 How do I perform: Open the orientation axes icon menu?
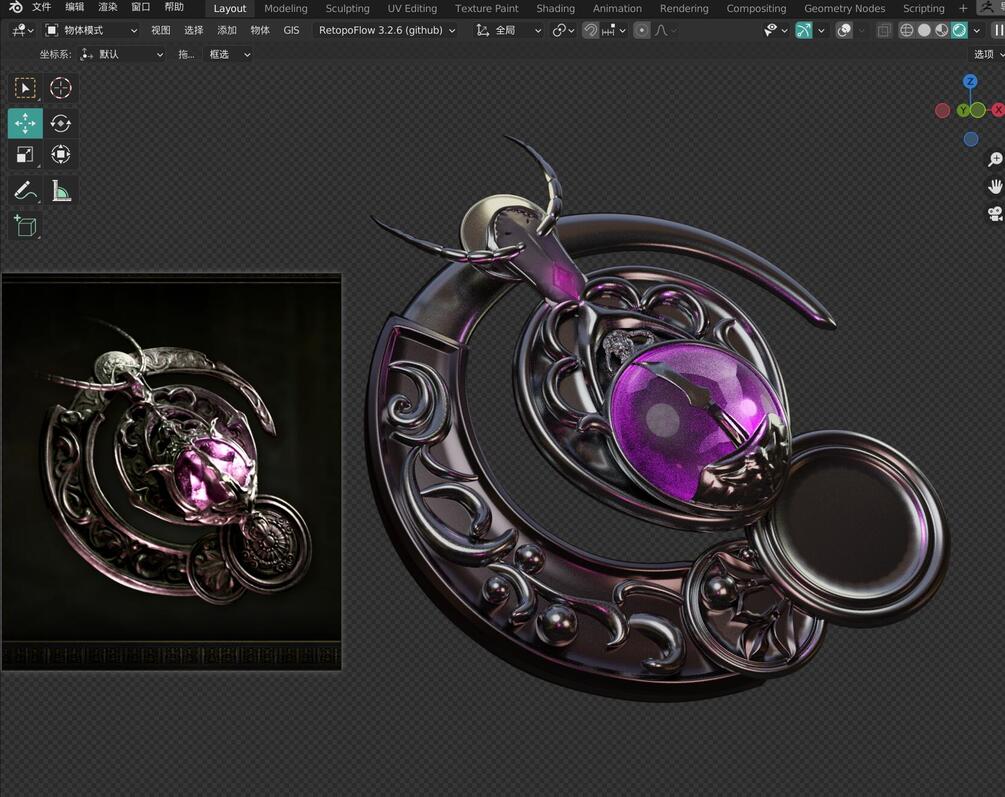tap(482, 30)
